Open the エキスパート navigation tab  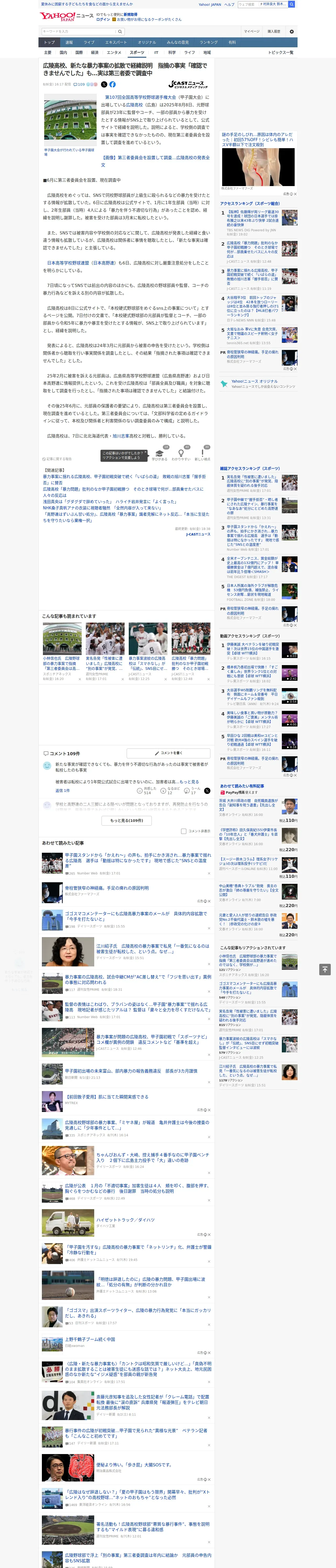click(116, 43)
